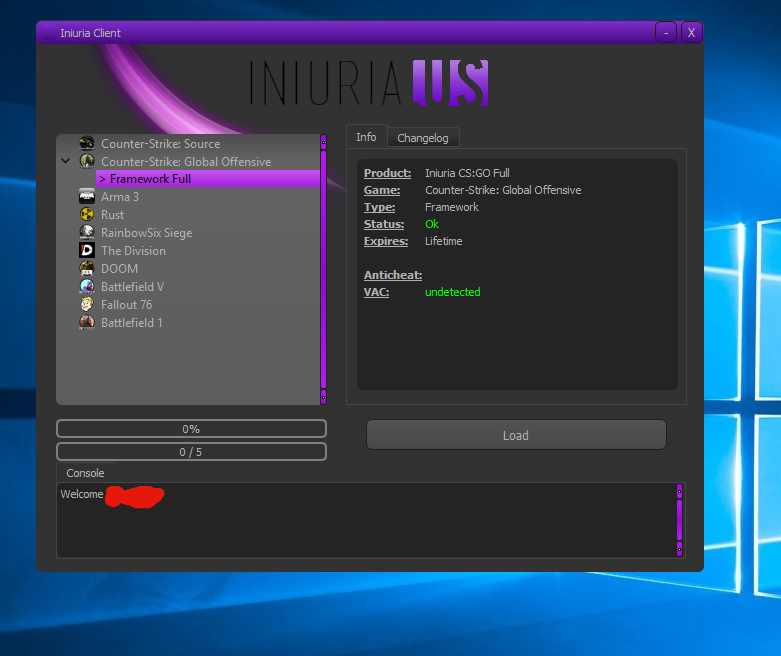The width and height of the screenshot is (781, 656).
Task: Select Counter-Strike: Source in the game list
Action: coord(160,144)
